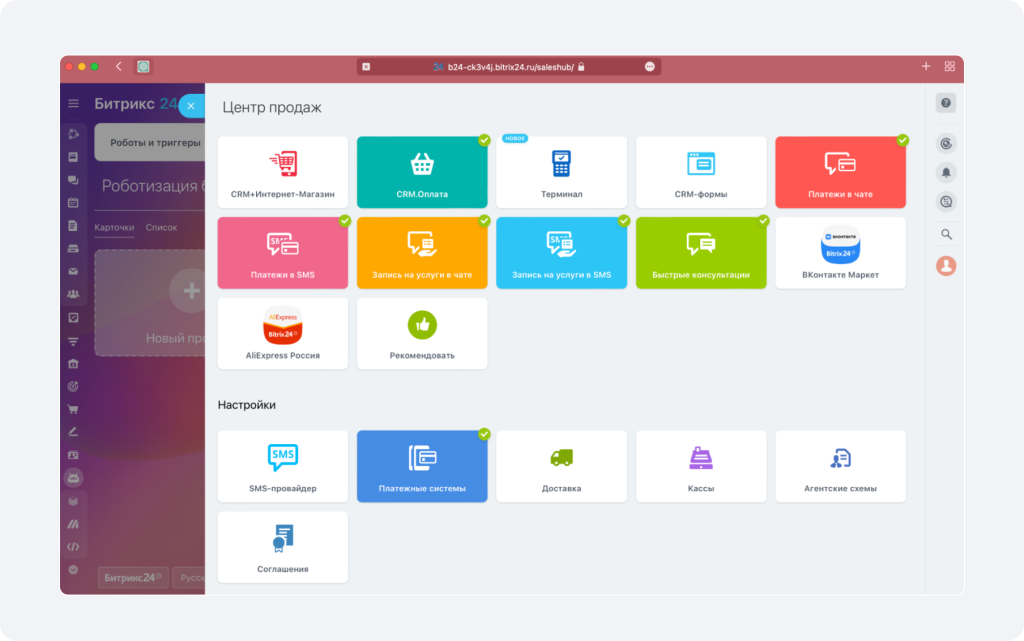
Task: Click the browser address bar URL
Action: click(510, 67)
